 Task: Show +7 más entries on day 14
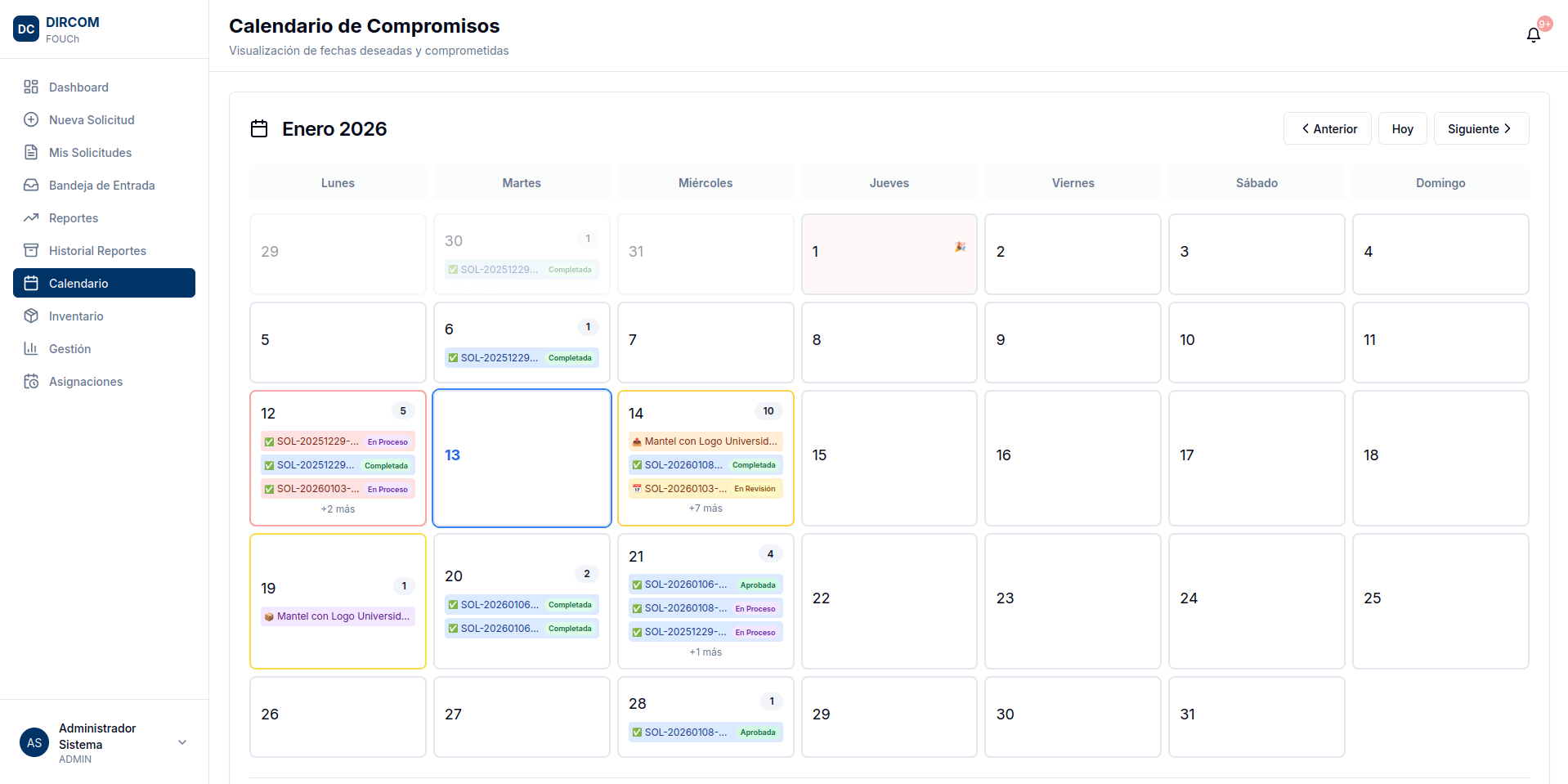pyautogui.click(x=706, y=508)
